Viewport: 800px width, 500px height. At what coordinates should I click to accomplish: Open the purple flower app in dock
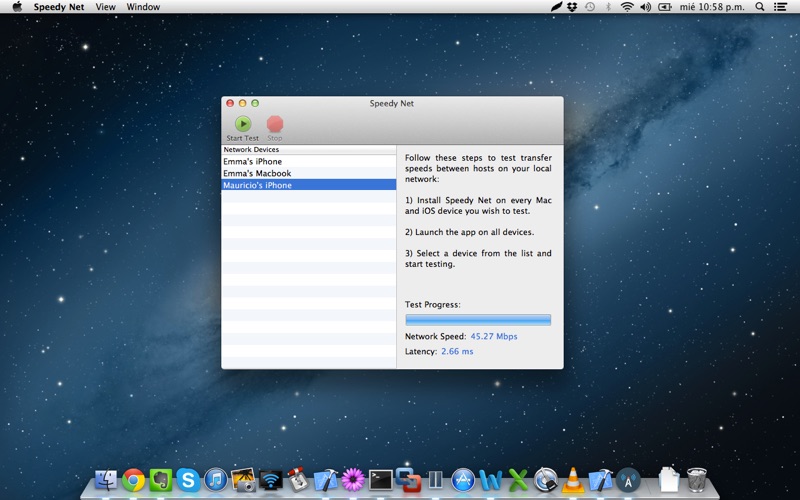tap(353, 480)
